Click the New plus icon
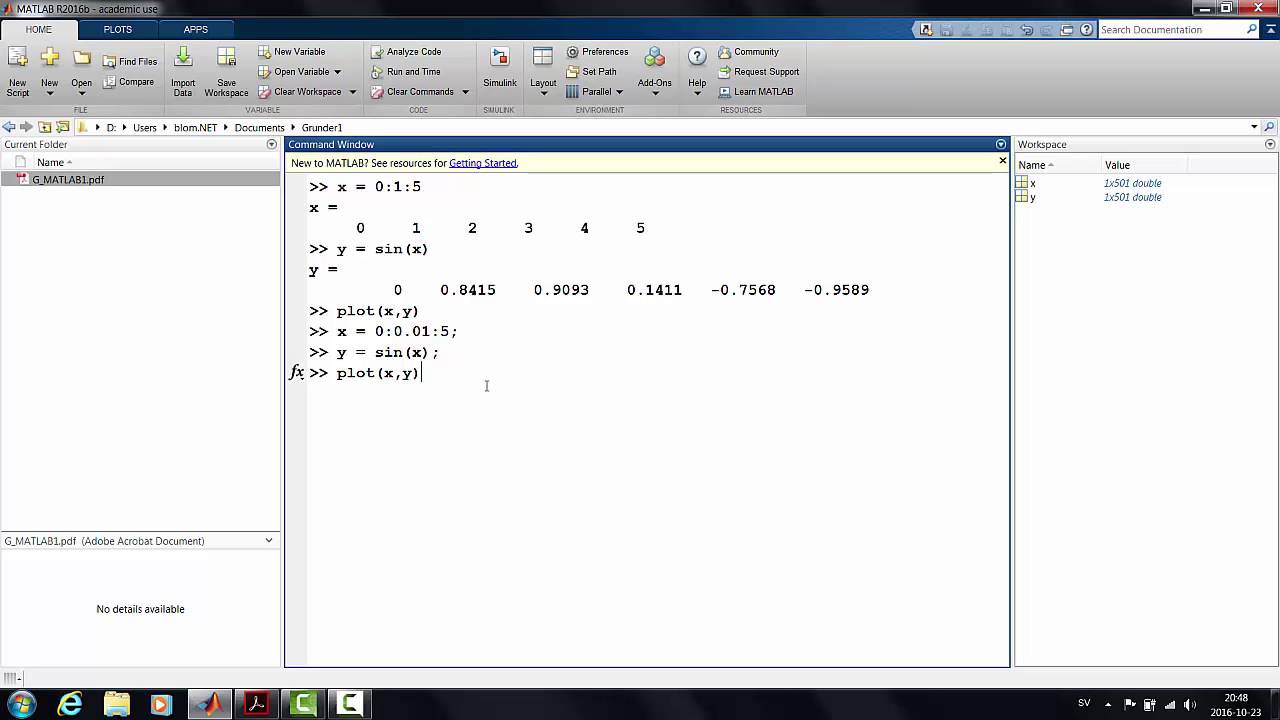Screen dimensions: 1280x720 [x=49, y=58]
